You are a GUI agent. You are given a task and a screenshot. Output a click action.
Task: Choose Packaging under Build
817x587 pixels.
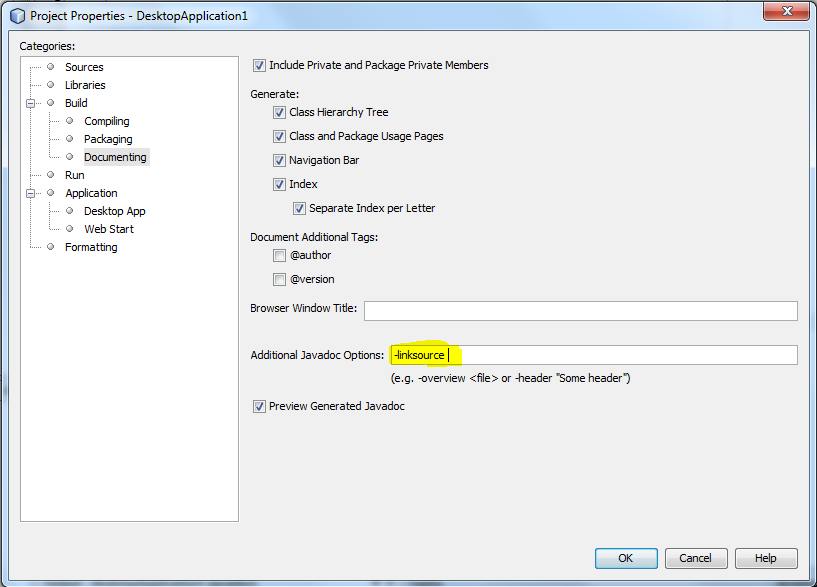pos(108,139)
